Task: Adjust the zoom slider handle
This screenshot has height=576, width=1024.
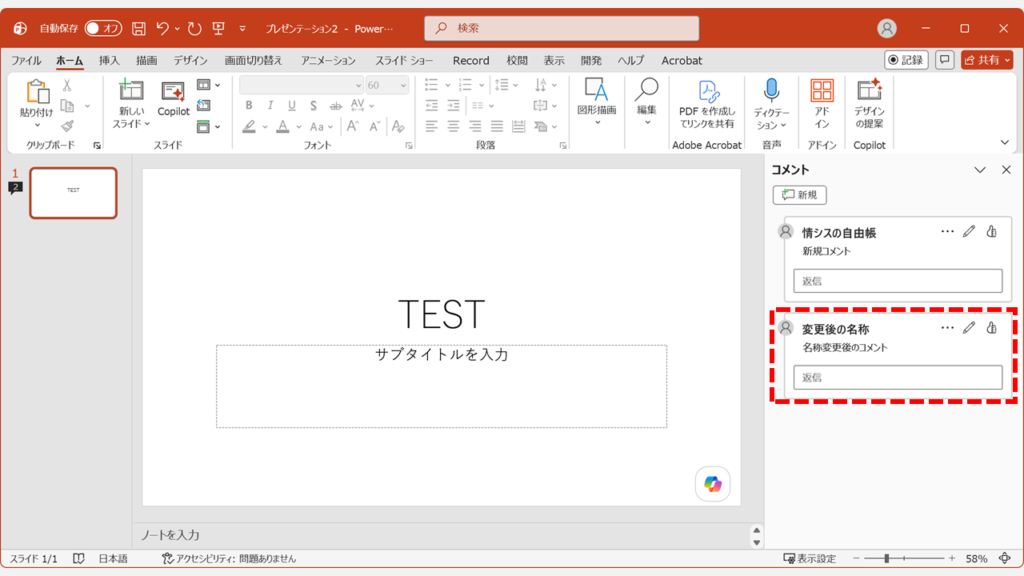Action: 886,558
